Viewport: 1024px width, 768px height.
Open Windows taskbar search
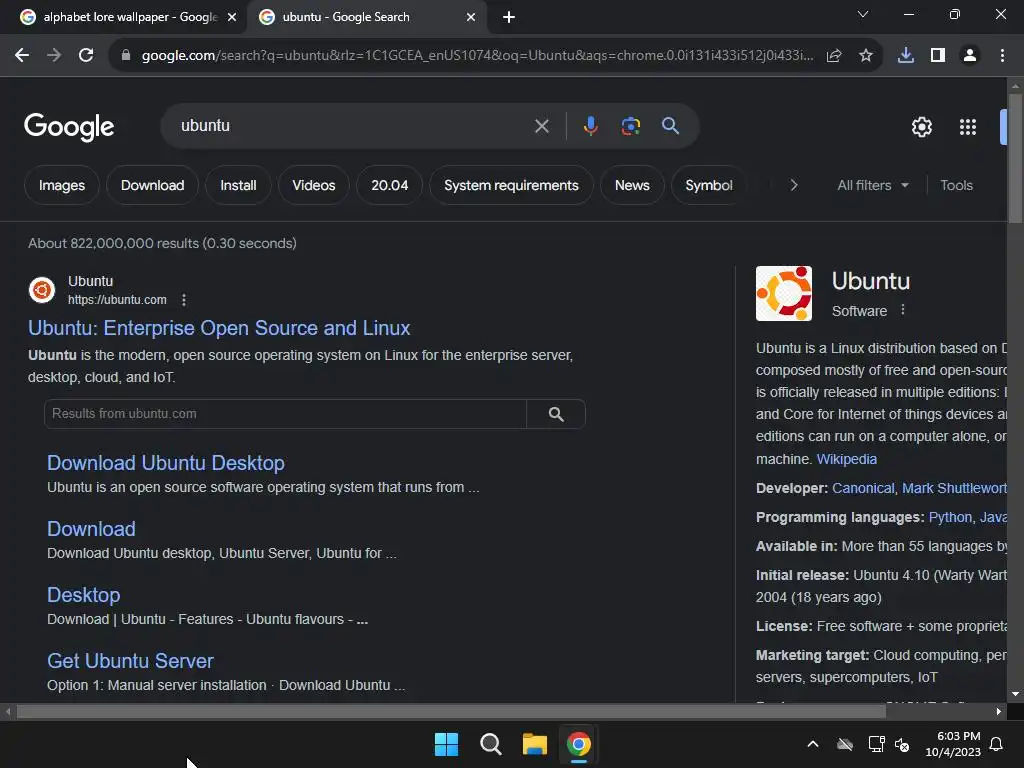coord(490,744)
